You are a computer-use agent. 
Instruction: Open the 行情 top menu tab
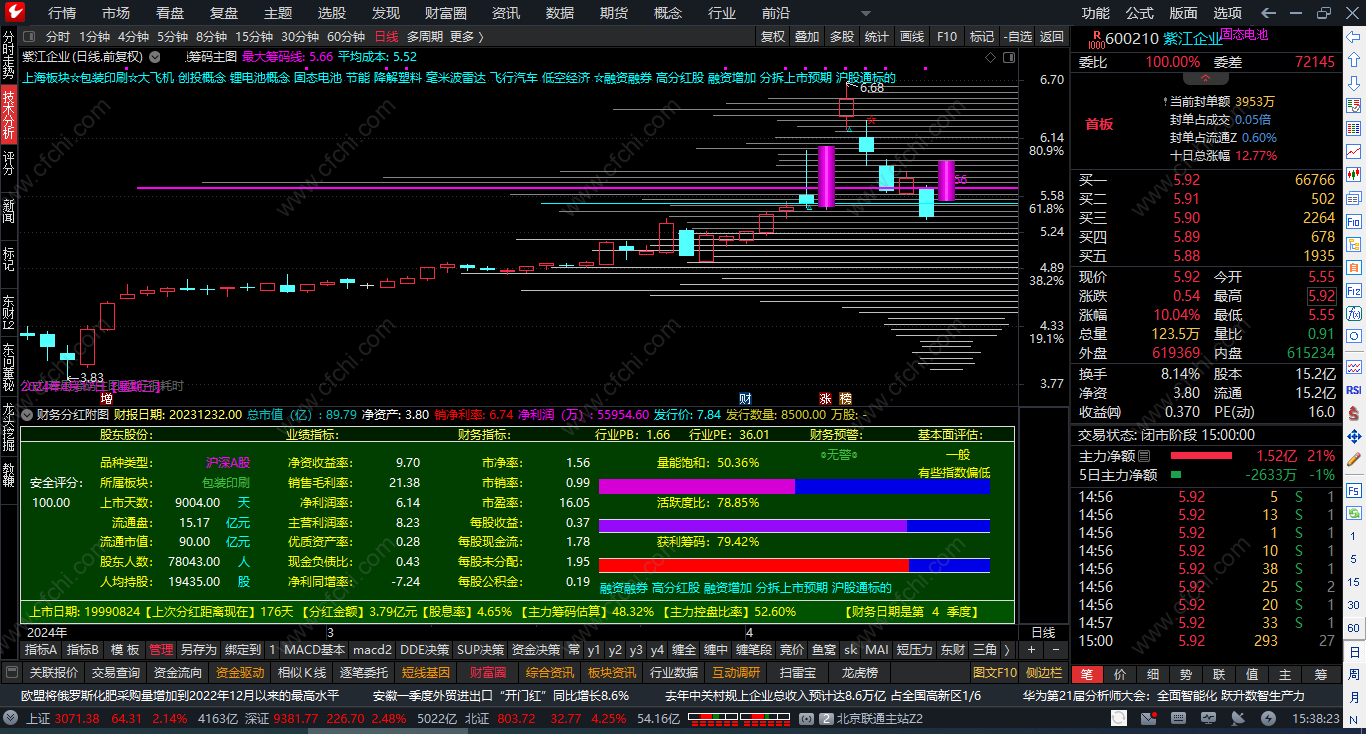click(x=62, y=13)
